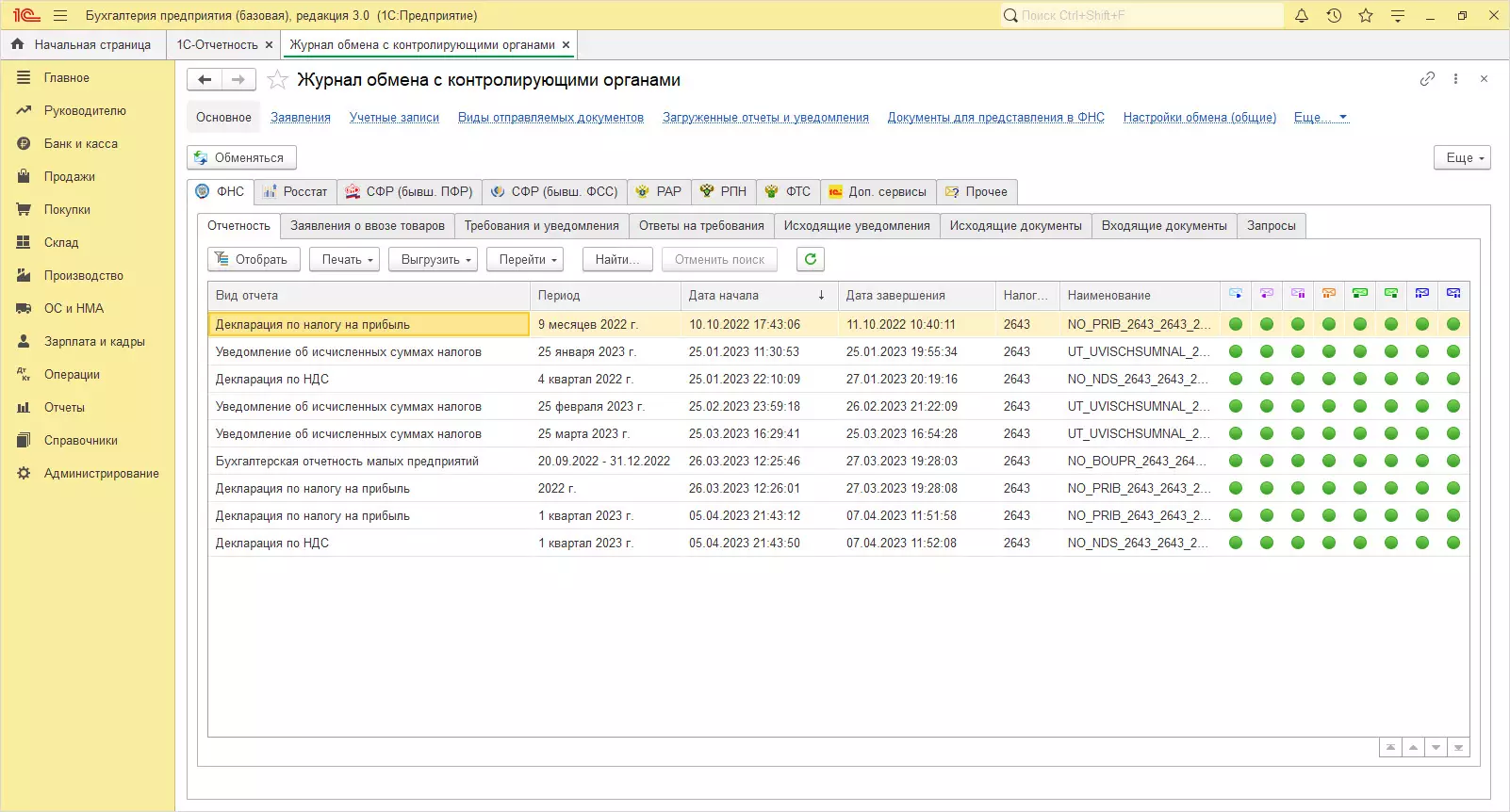Switch to the Росстат tab

coord(295,192)
